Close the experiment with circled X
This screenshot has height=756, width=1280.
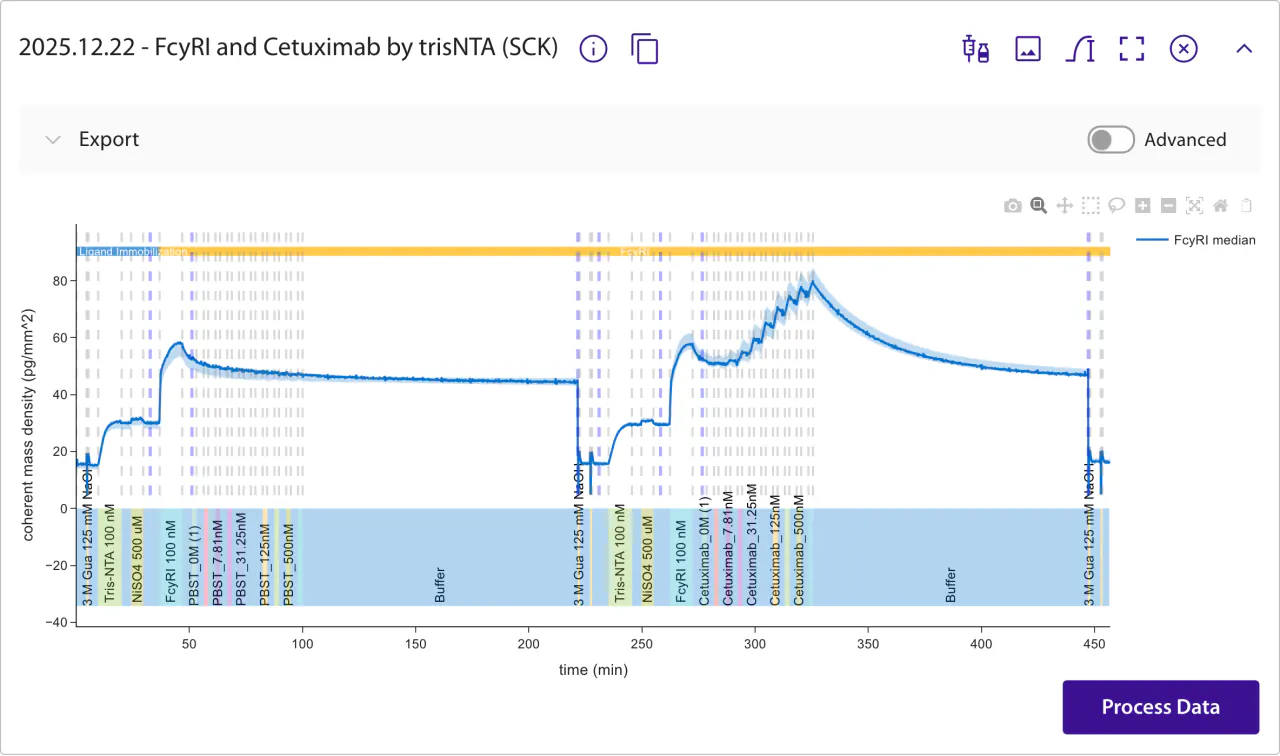pyautogui.click(x=1184, y=48)
